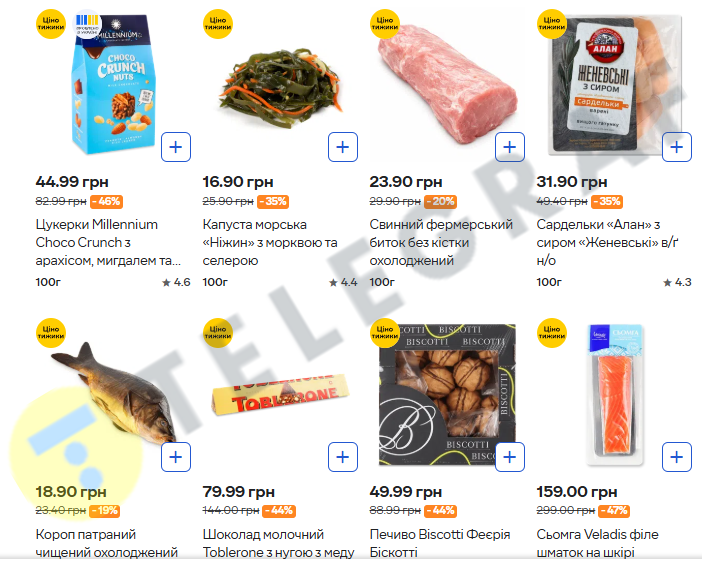Open Свинний фермерський биток product title
This screenshot has width=702, height=566.
click(441, 242)
